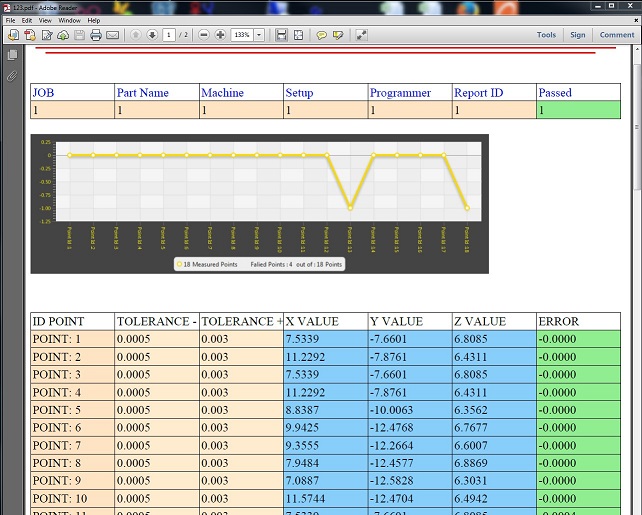Go to previous page arrow
The image size is (642, 515).
(x=136, y=35)
